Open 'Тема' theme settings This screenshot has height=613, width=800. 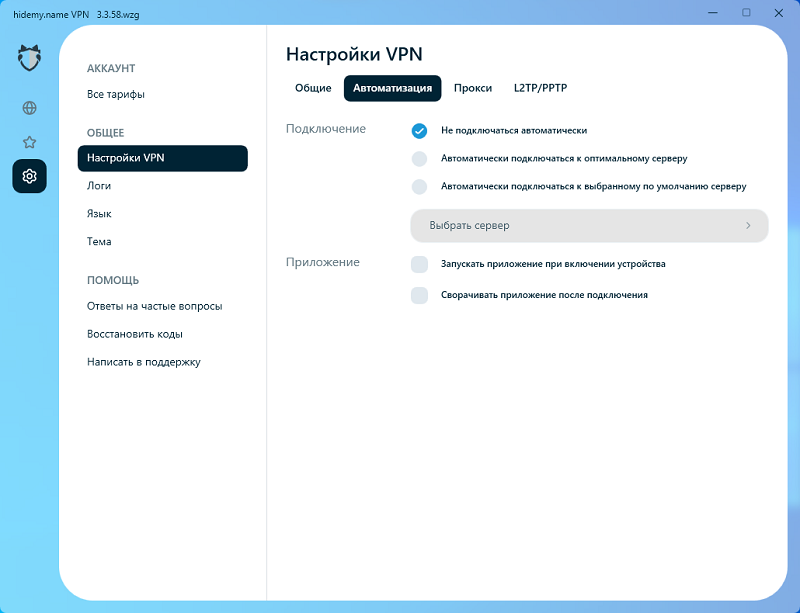99,242
